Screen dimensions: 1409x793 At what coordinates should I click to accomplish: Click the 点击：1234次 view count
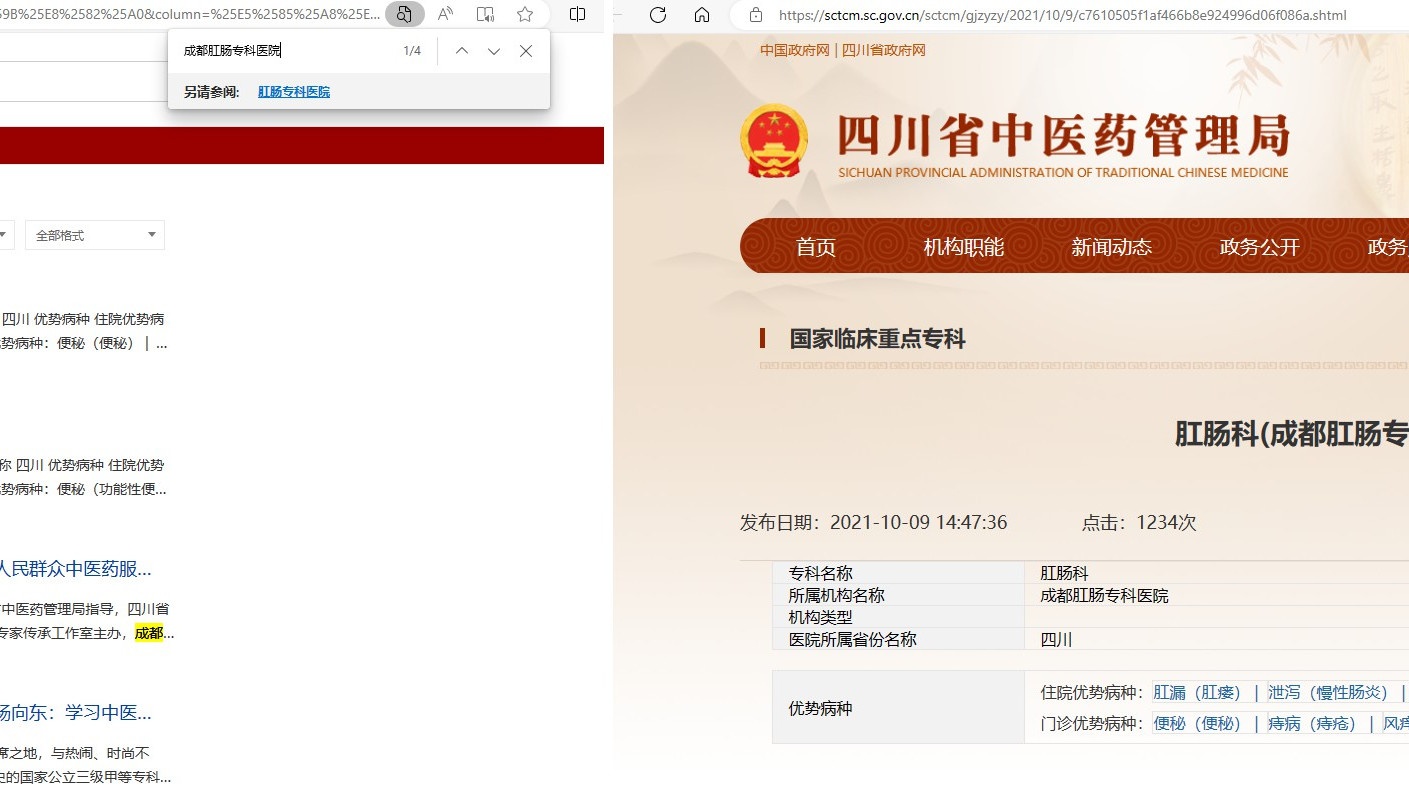coord(1139,522)
